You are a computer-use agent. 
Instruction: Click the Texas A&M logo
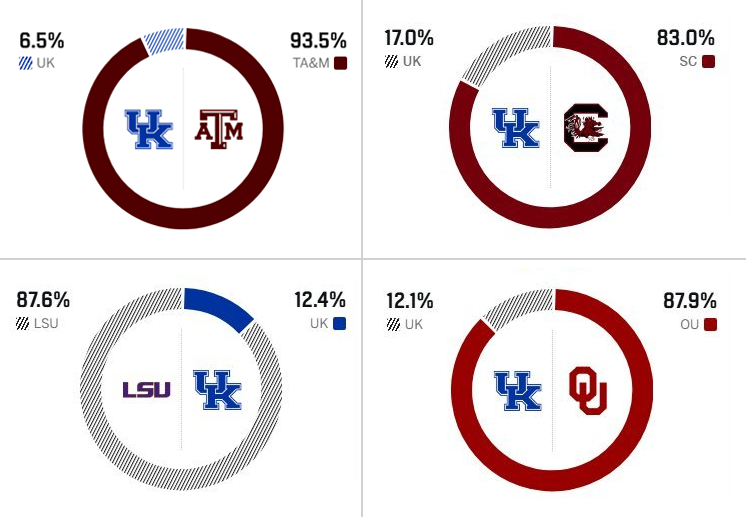[x=219, y=129]
